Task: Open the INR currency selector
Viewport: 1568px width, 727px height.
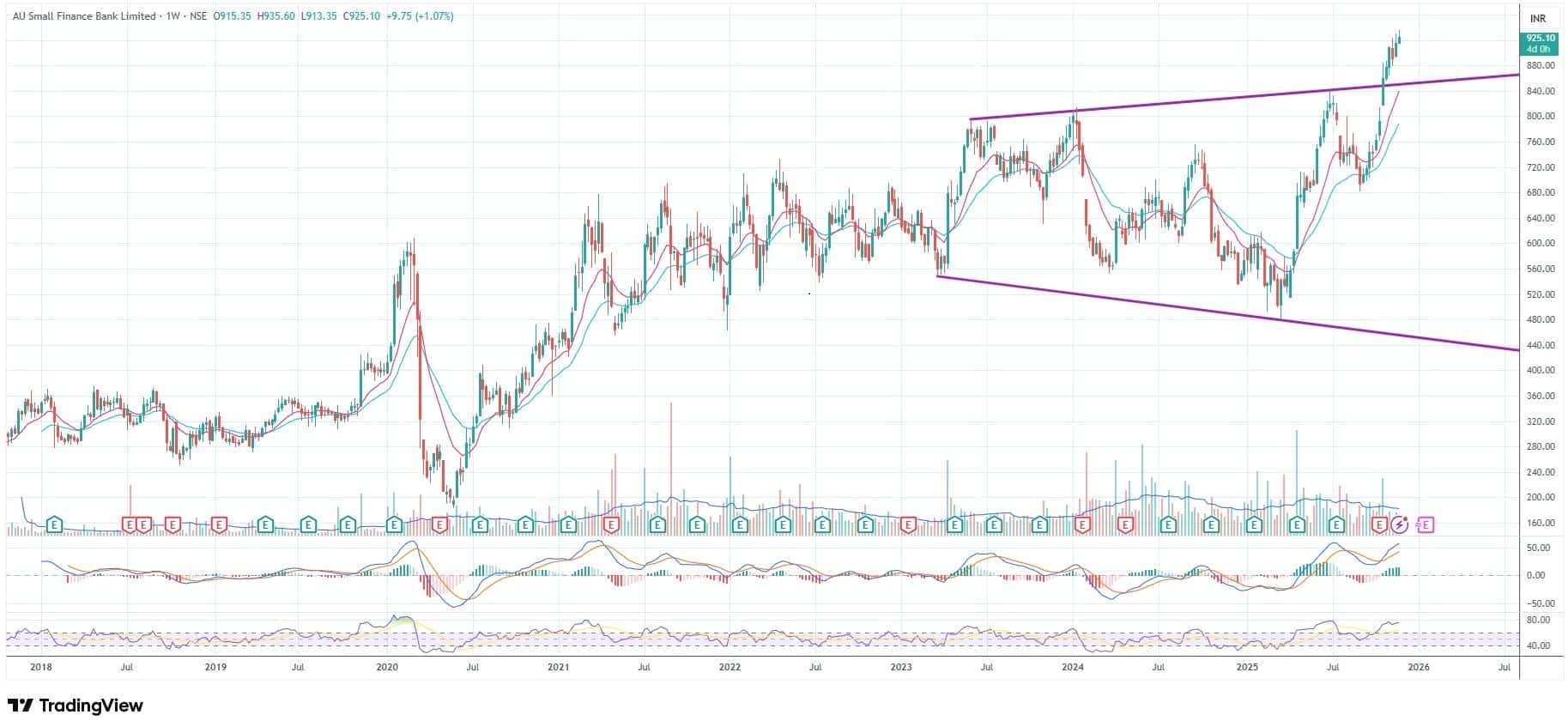Action: (1537, 18)
